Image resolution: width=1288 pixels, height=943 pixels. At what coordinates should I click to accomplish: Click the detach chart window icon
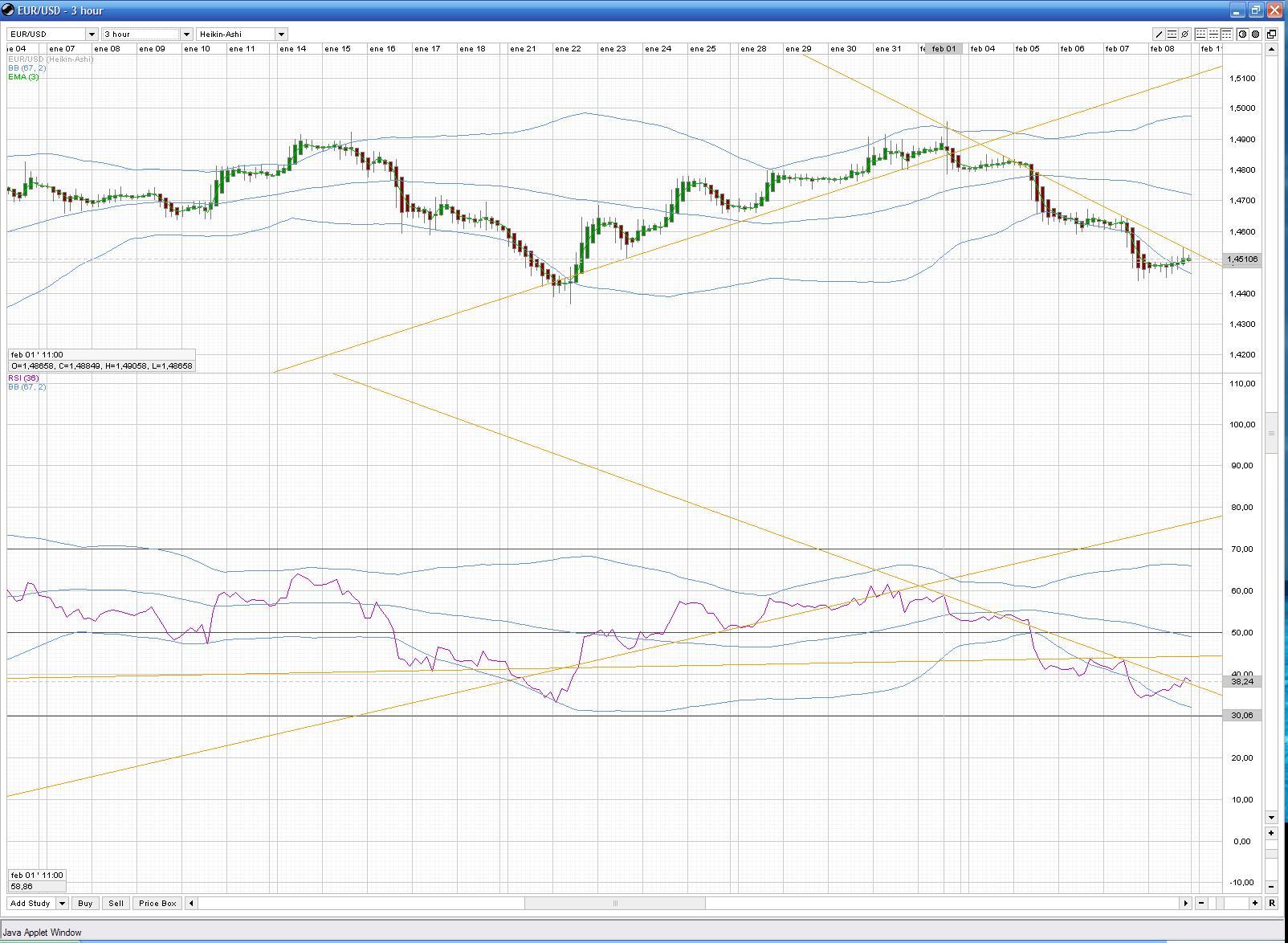(x=1271, y=34)
